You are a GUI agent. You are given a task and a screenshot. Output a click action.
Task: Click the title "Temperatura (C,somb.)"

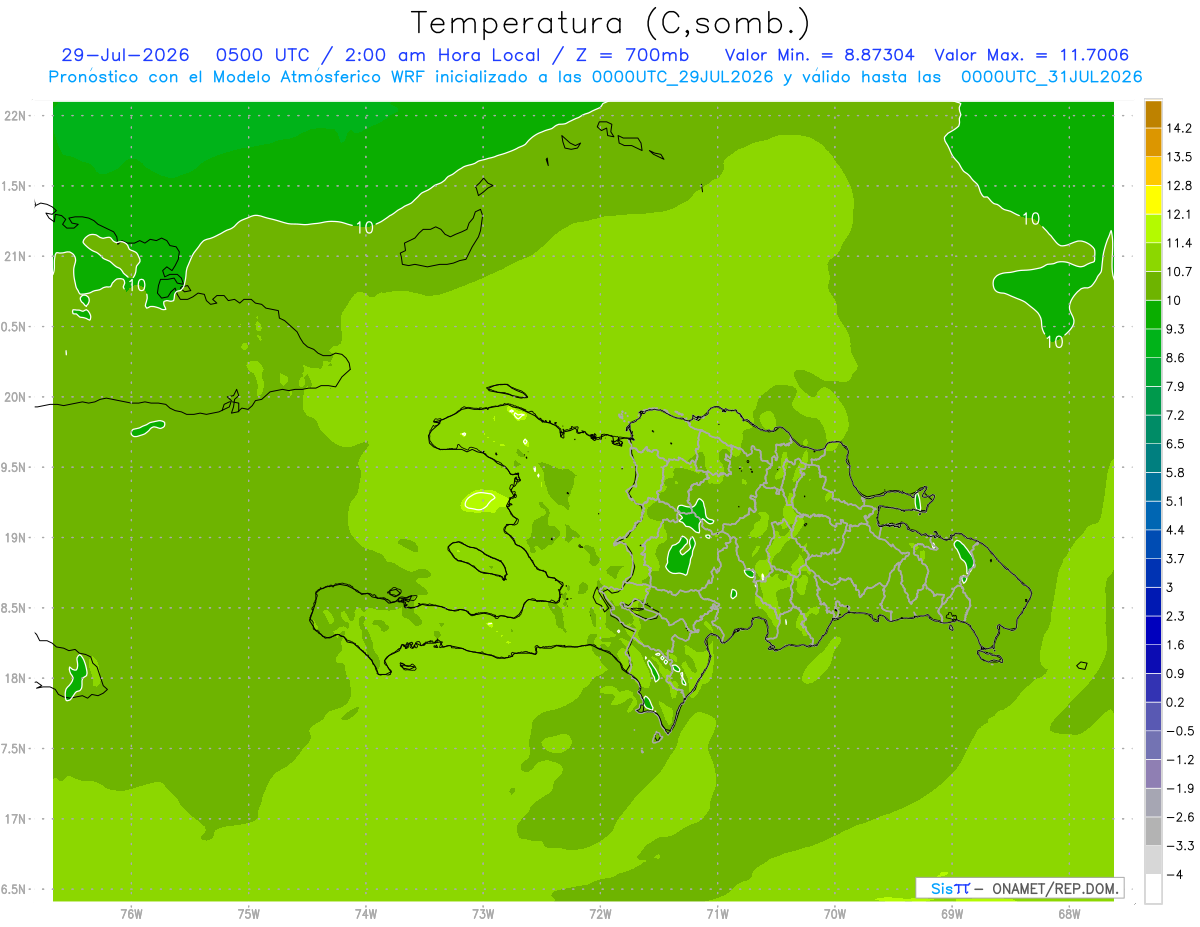pos(609,22)
